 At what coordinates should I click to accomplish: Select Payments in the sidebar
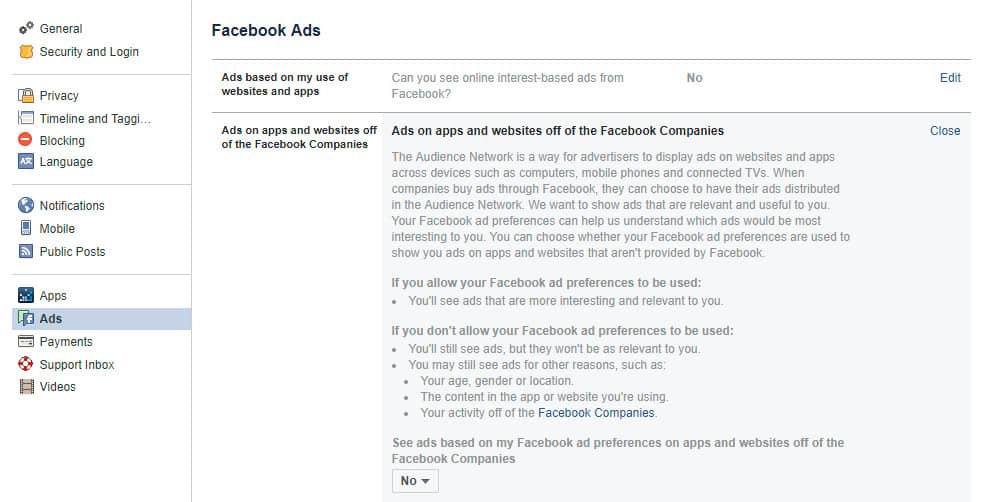point(66,342)
